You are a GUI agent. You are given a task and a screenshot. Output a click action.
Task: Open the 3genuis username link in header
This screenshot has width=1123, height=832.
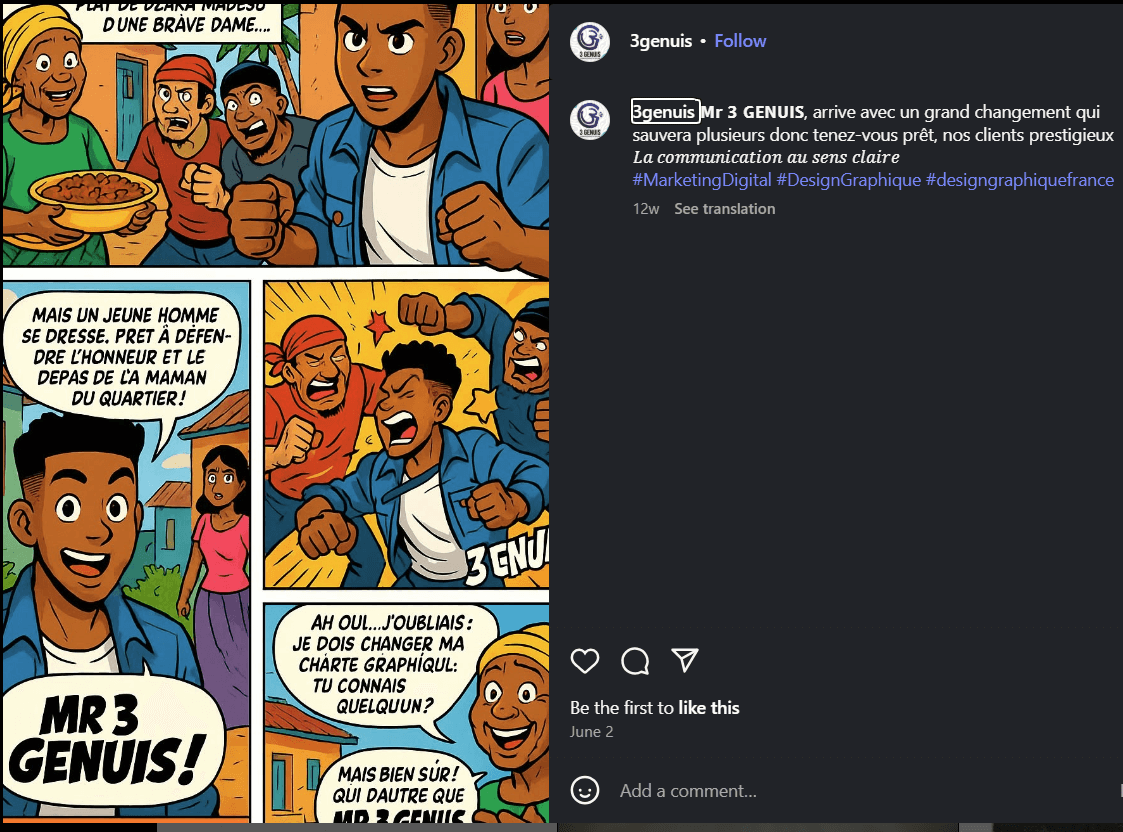click(x=661, y=41)
